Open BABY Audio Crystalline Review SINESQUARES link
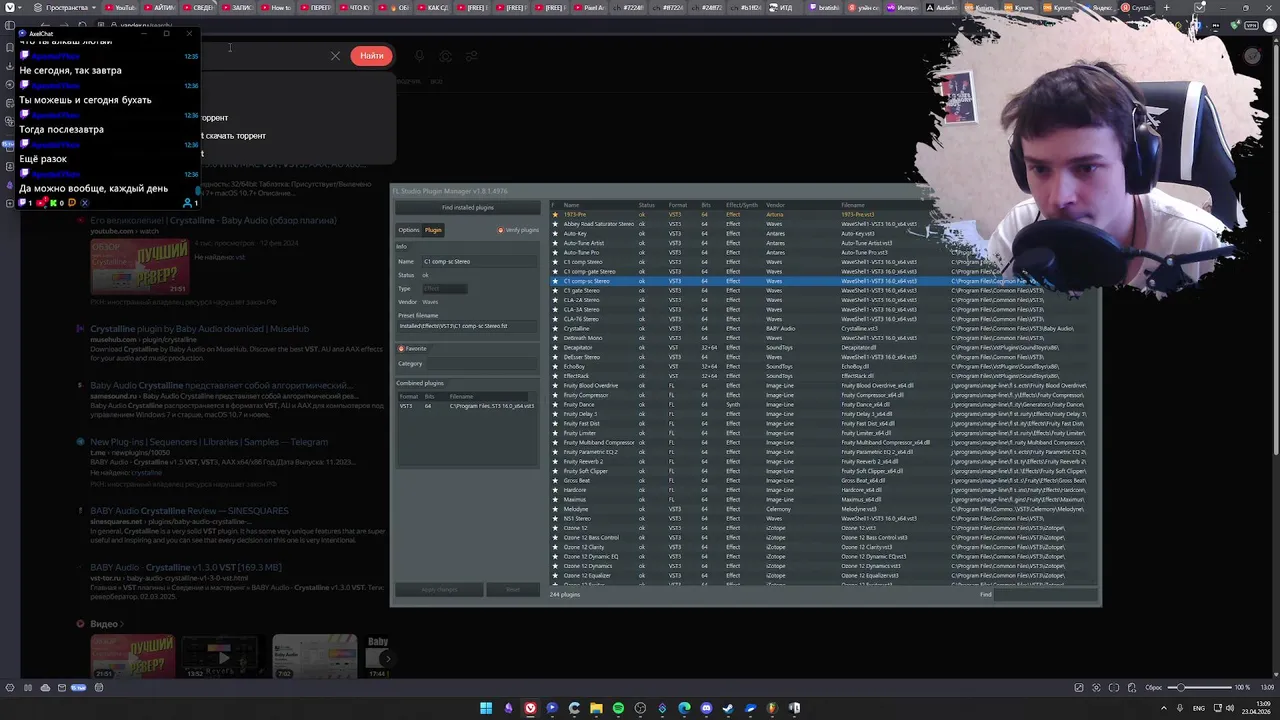Viewport: 1280px width, 720px height. (x=189, y=511)
